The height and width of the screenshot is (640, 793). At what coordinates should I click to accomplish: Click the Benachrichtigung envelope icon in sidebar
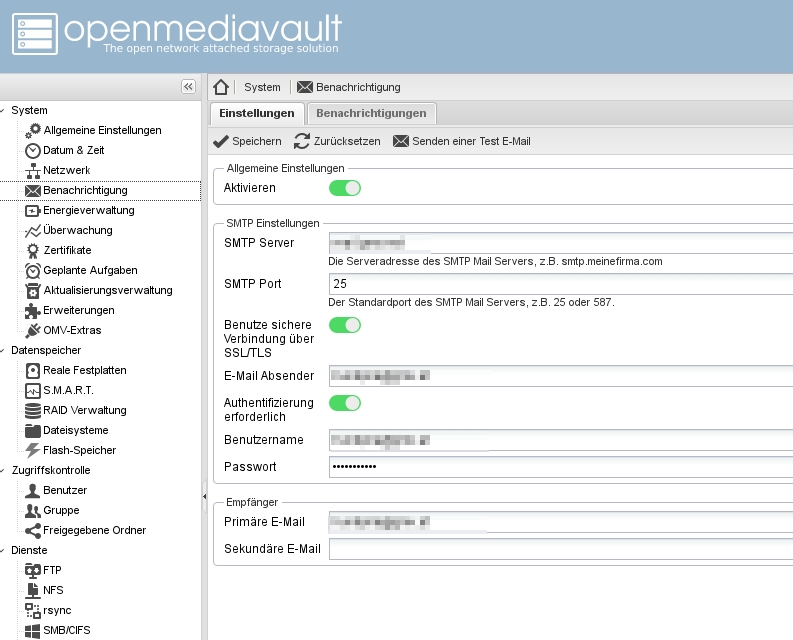[33, 190]
